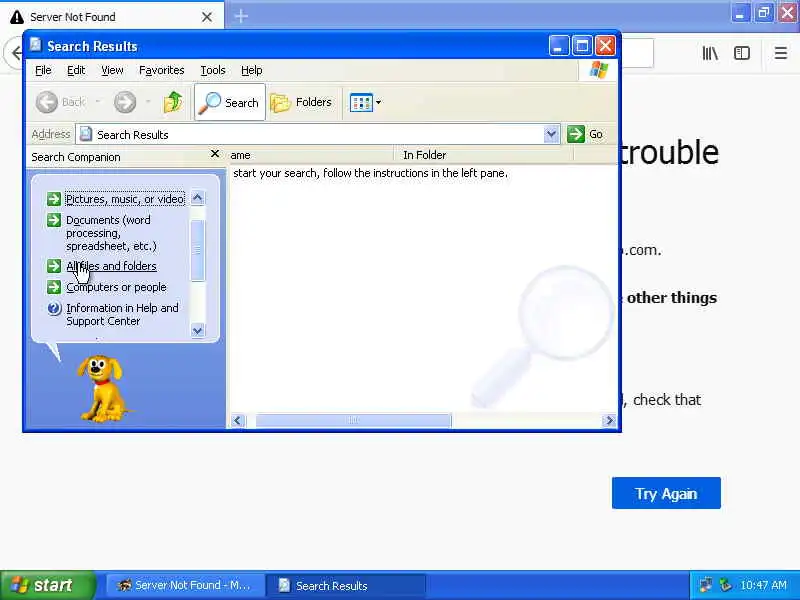
Task: Click the results horizontal scroll right arrow
Action: (x=609, y=421)
